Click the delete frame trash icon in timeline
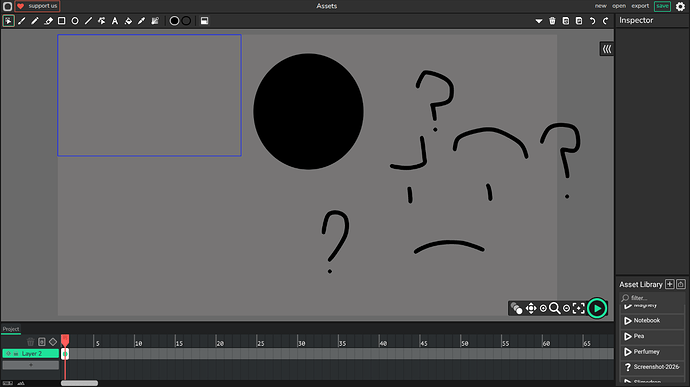This screenshot has height=387, width=690. tap(30, 342)
